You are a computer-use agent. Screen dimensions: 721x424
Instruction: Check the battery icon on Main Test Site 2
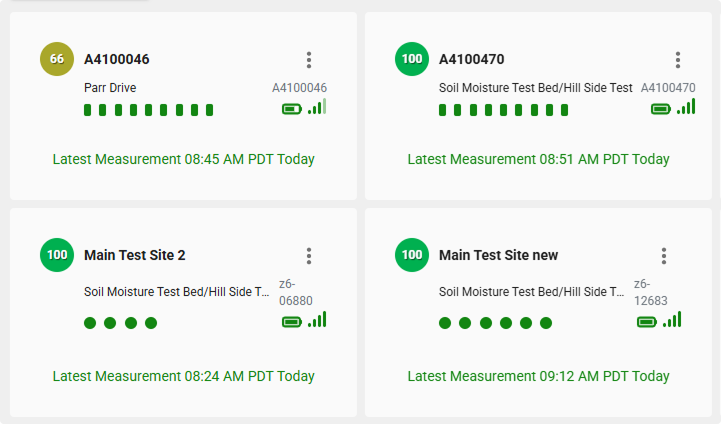pos(292,322)
